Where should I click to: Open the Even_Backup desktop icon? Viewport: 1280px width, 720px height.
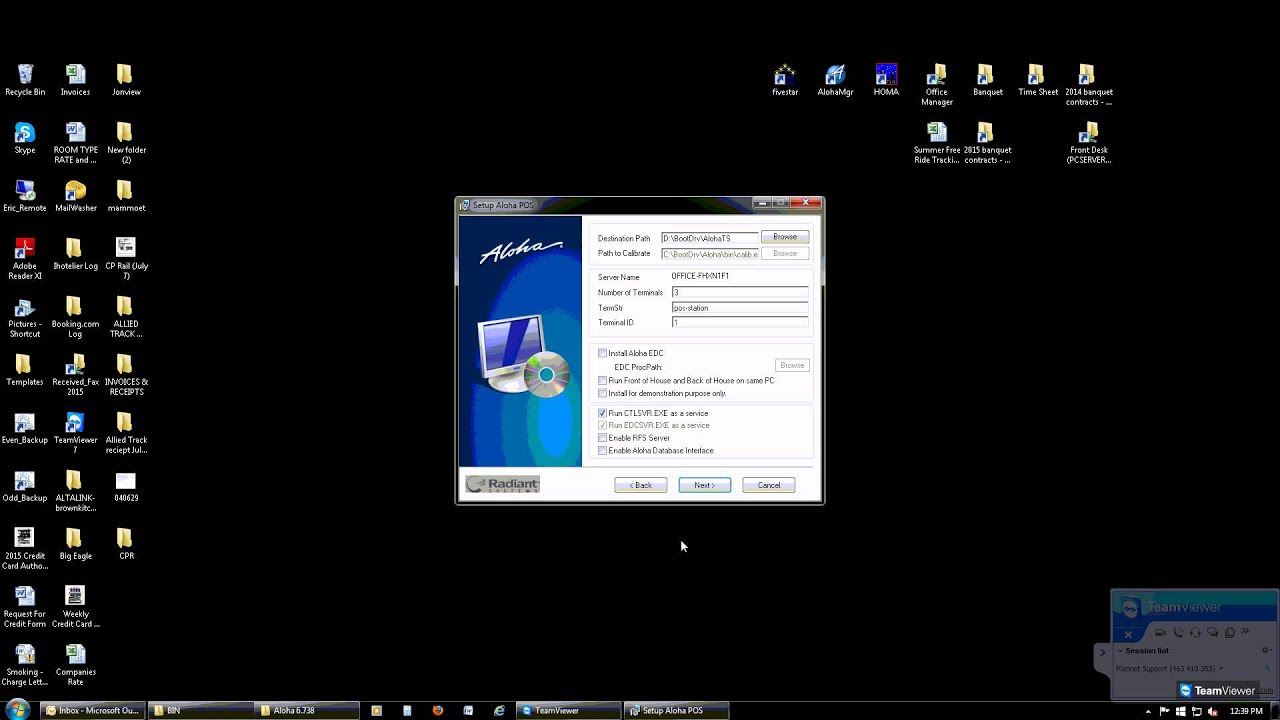25,429
